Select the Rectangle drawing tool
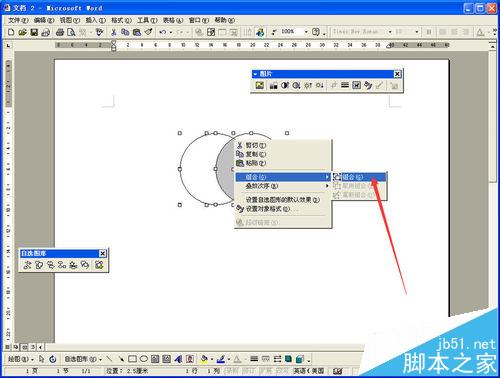This screenshot has height=378, width=500. [132, 359]
